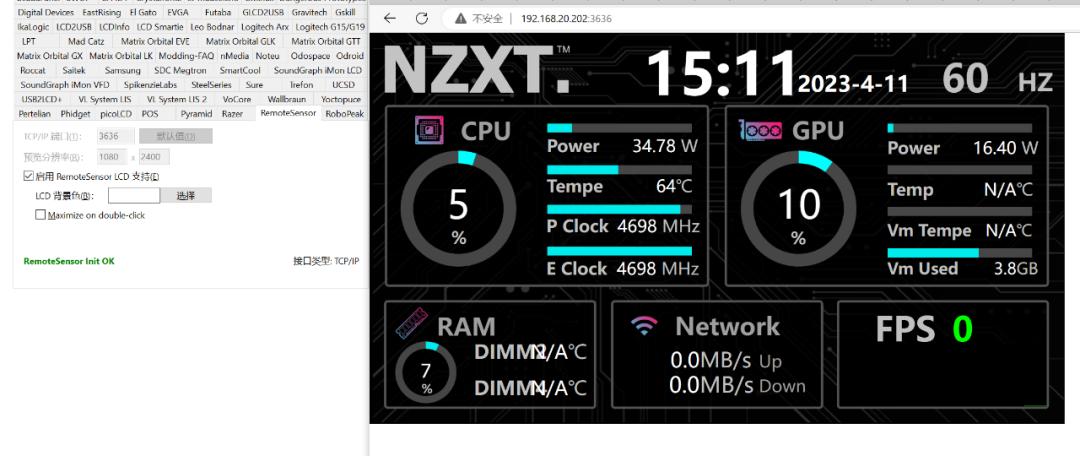Click the GPU 'Vm Used' value '3.8GB'

[x=1015, y=269]
